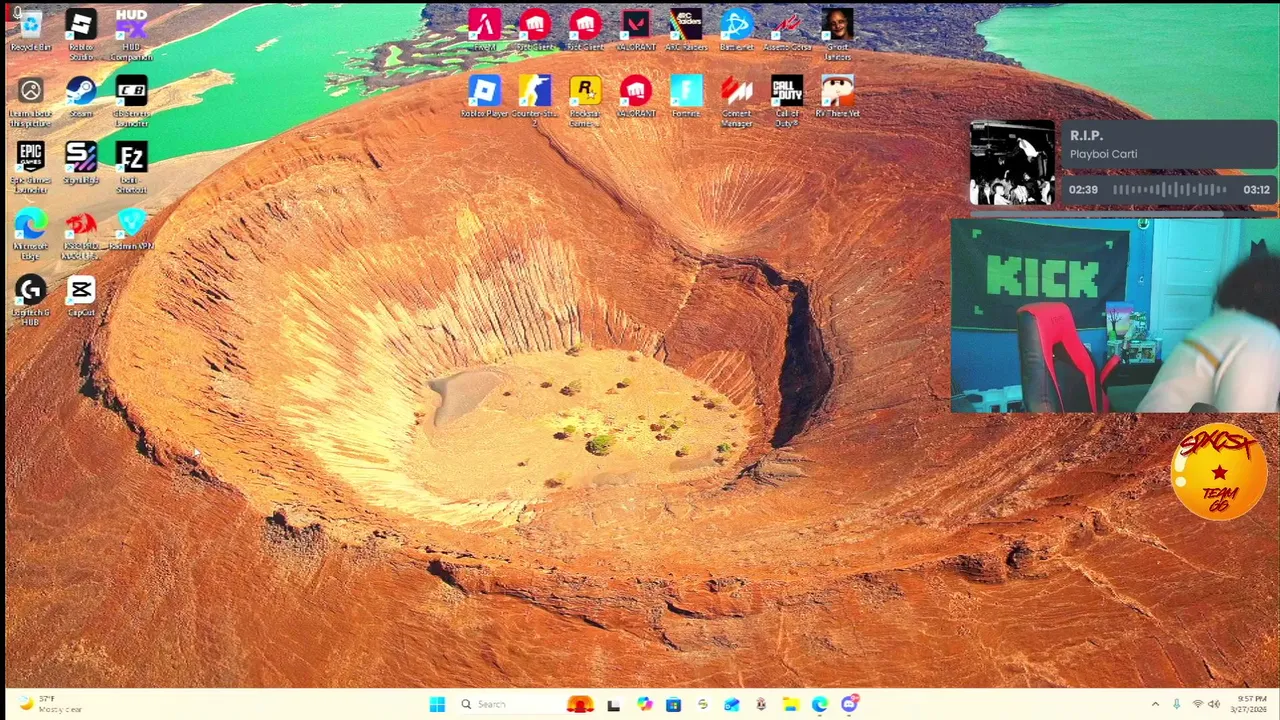Open the FiveM desktop shortcut
The height and width of the screenshot is (720, 1280).
(484, 30)
